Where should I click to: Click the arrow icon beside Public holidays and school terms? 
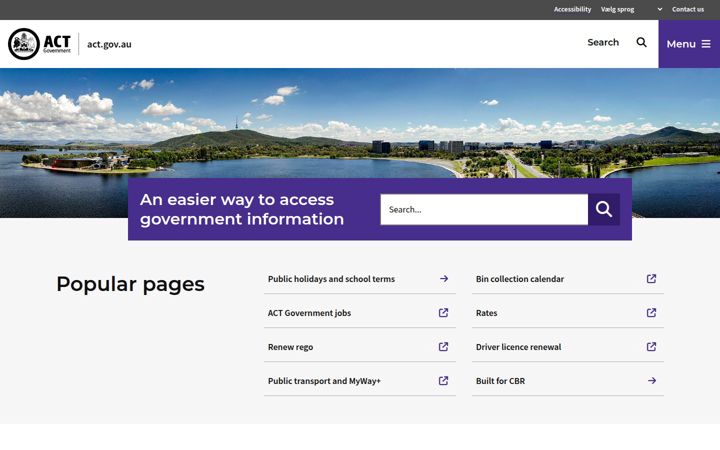[444, 279]
